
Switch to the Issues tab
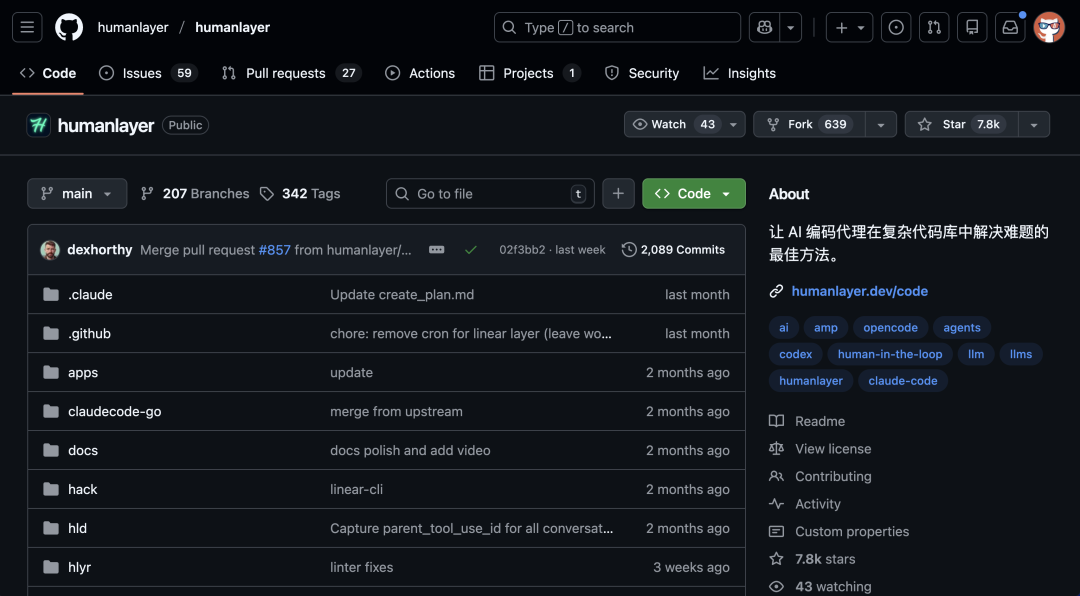[x=148, y=73]
